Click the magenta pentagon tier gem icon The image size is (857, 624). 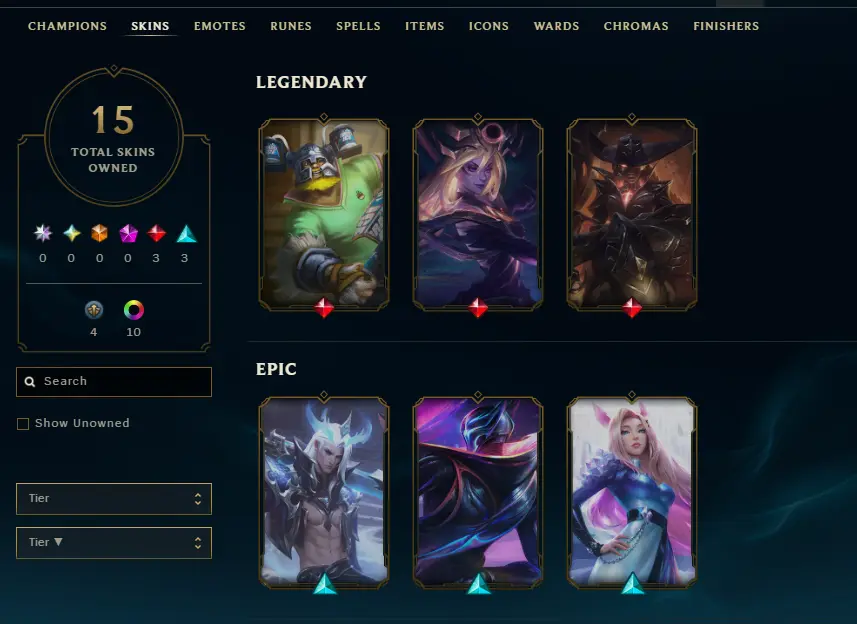click(128, 233)
